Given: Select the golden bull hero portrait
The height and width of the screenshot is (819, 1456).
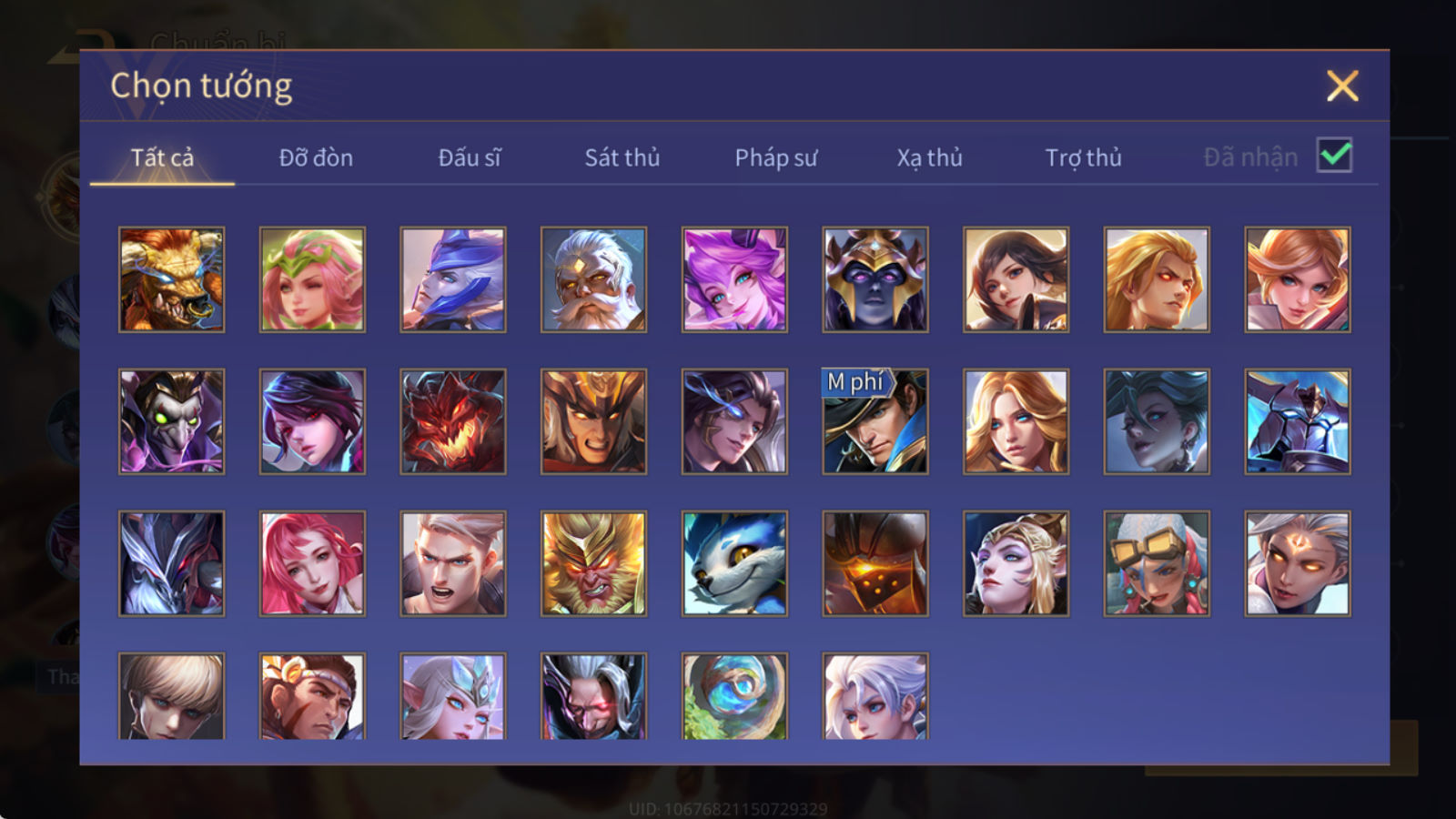Looking at the screenshot, I should (x=171, y=279).
